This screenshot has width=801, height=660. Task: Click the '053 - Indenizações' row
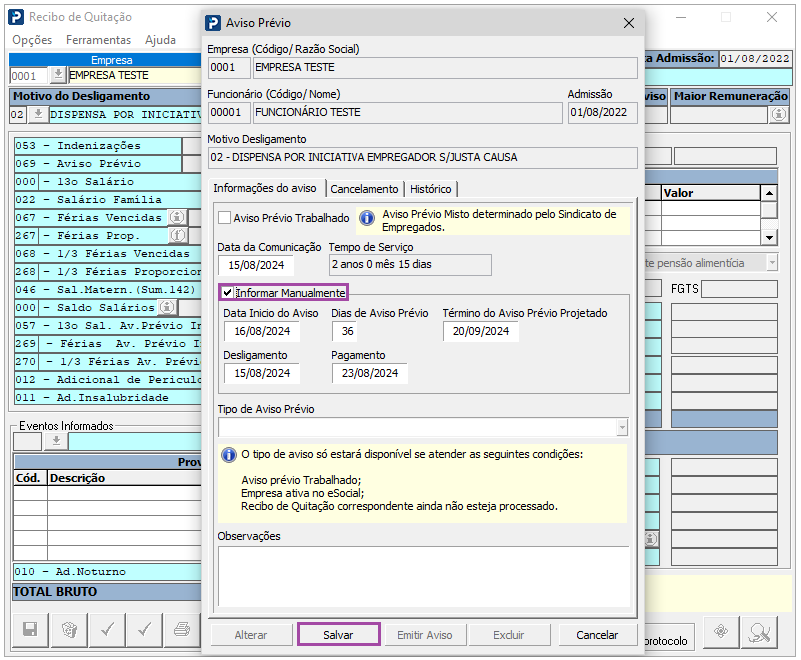coord(98,146)
